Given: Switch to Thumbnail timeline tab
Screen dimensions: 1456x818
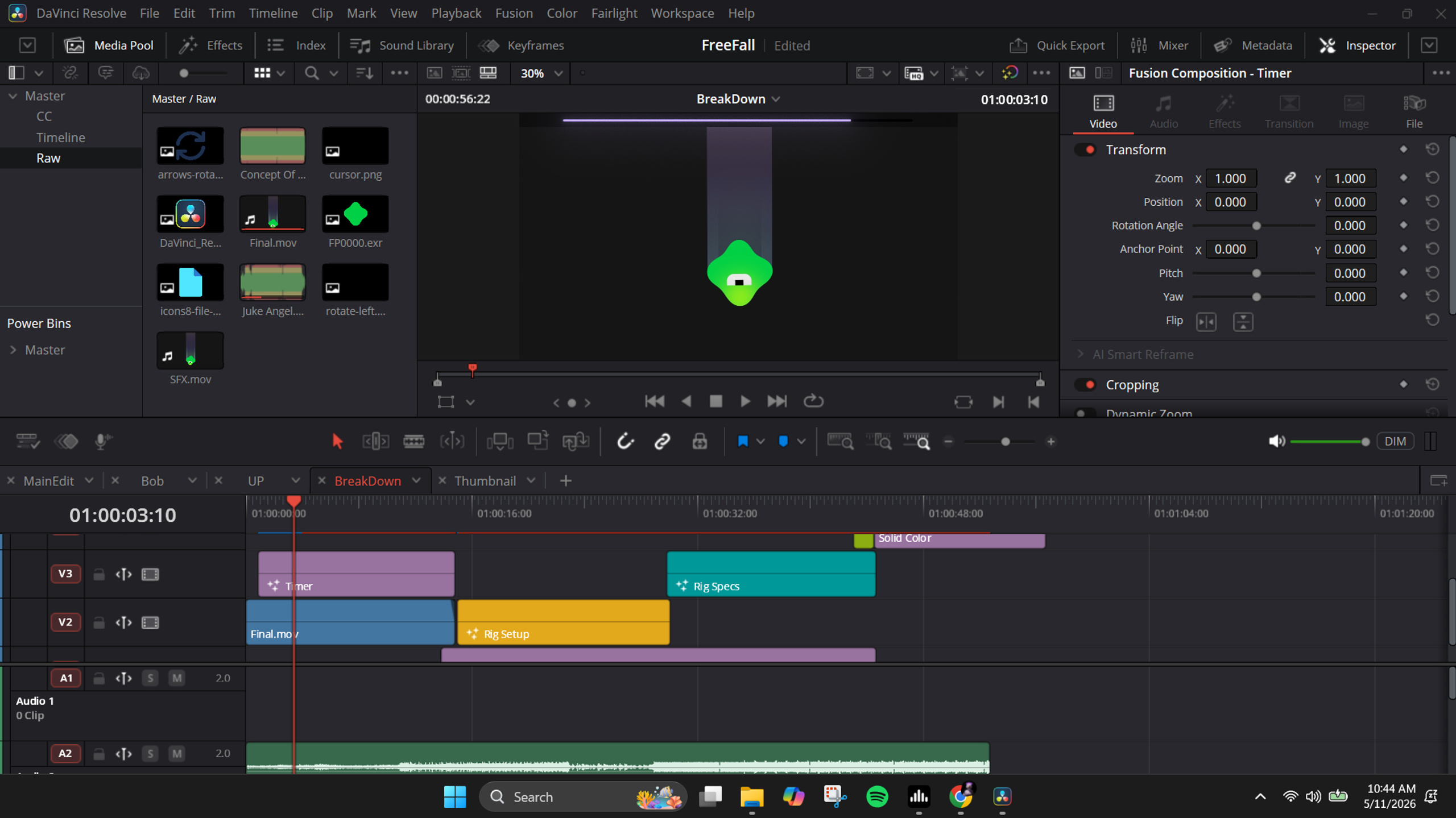Looking at the screenshot, I should click(x=485, y=481).
